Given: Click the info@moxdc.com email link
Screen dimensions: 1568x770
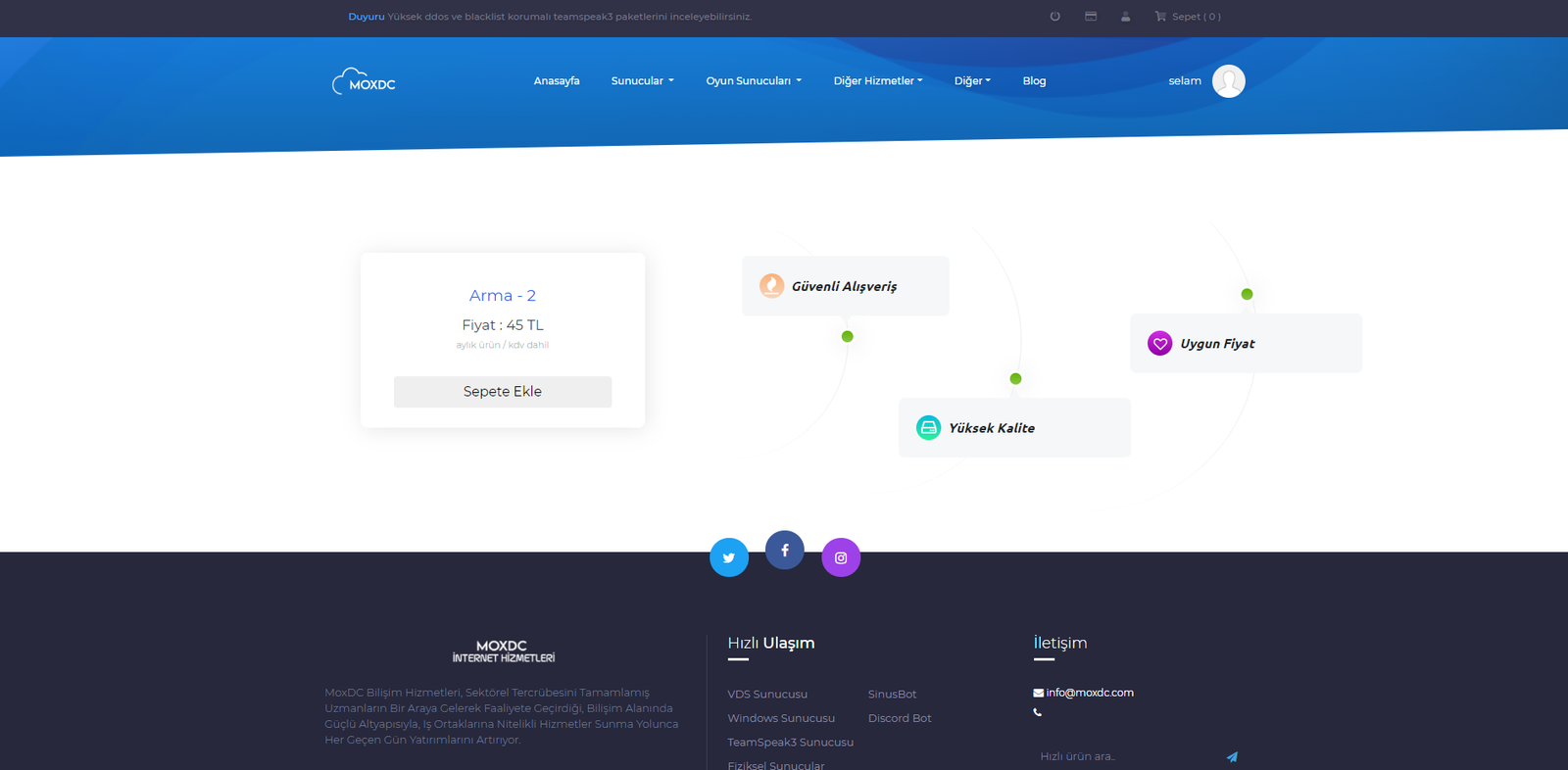Looking at the screenshot, I should pyautogui.click(x=1089, y=693).
